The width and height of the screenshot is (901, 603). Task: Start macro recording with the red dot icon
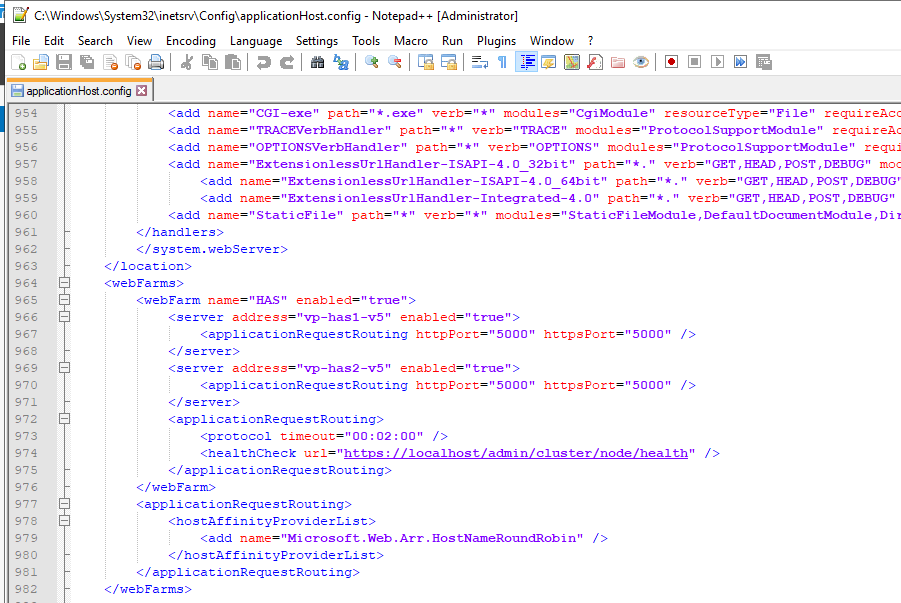point(671,62)
